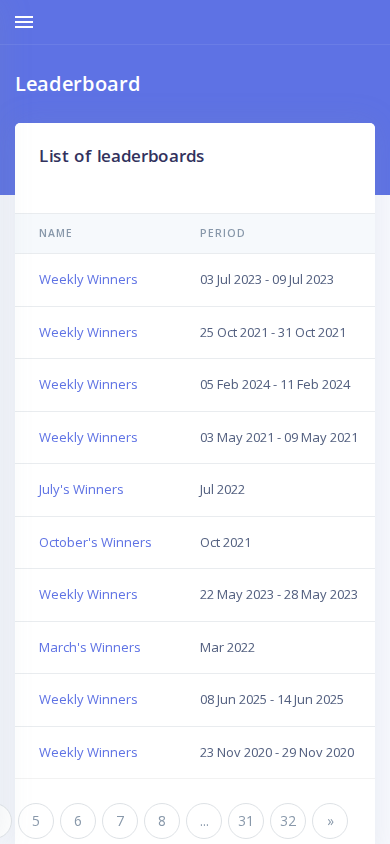This screenshot has height=844, width=390.
Task: Open March's Winners leaderboard
Action: (89, 647)
